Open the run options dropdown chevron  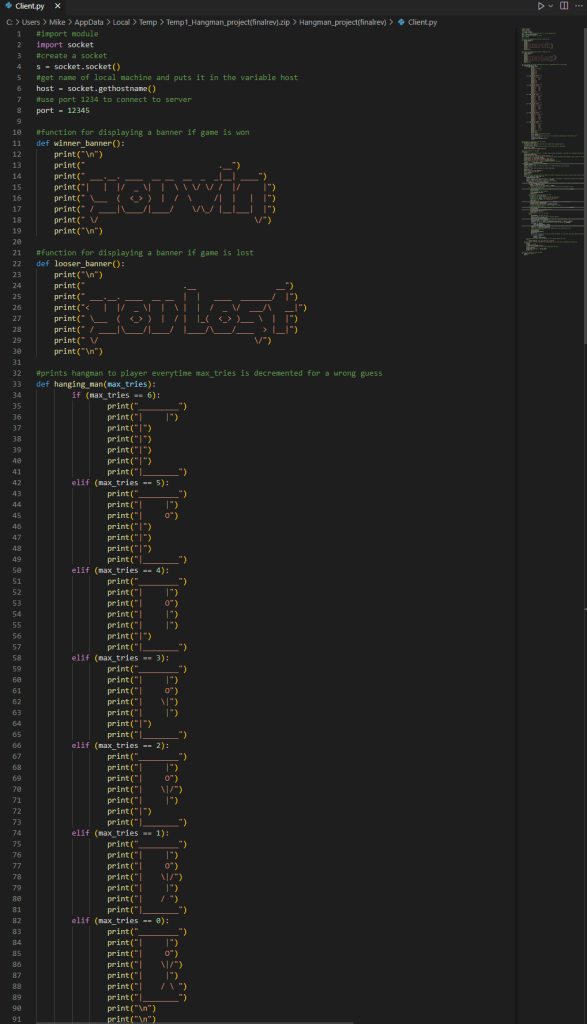[x=550, y=6]
